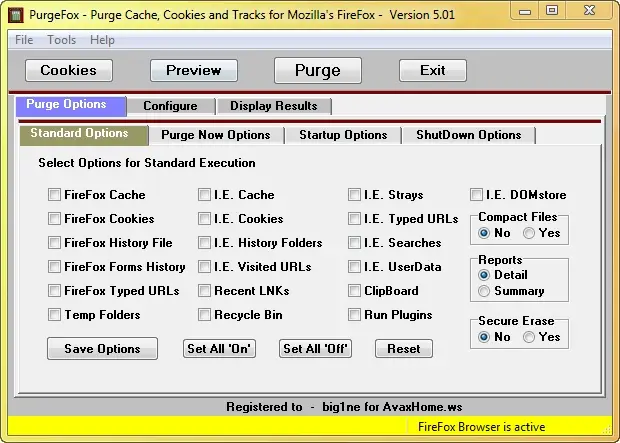Click 'FireFox Browser is active' status text
The width and height of the screenshot is (620, 443).
482,427
